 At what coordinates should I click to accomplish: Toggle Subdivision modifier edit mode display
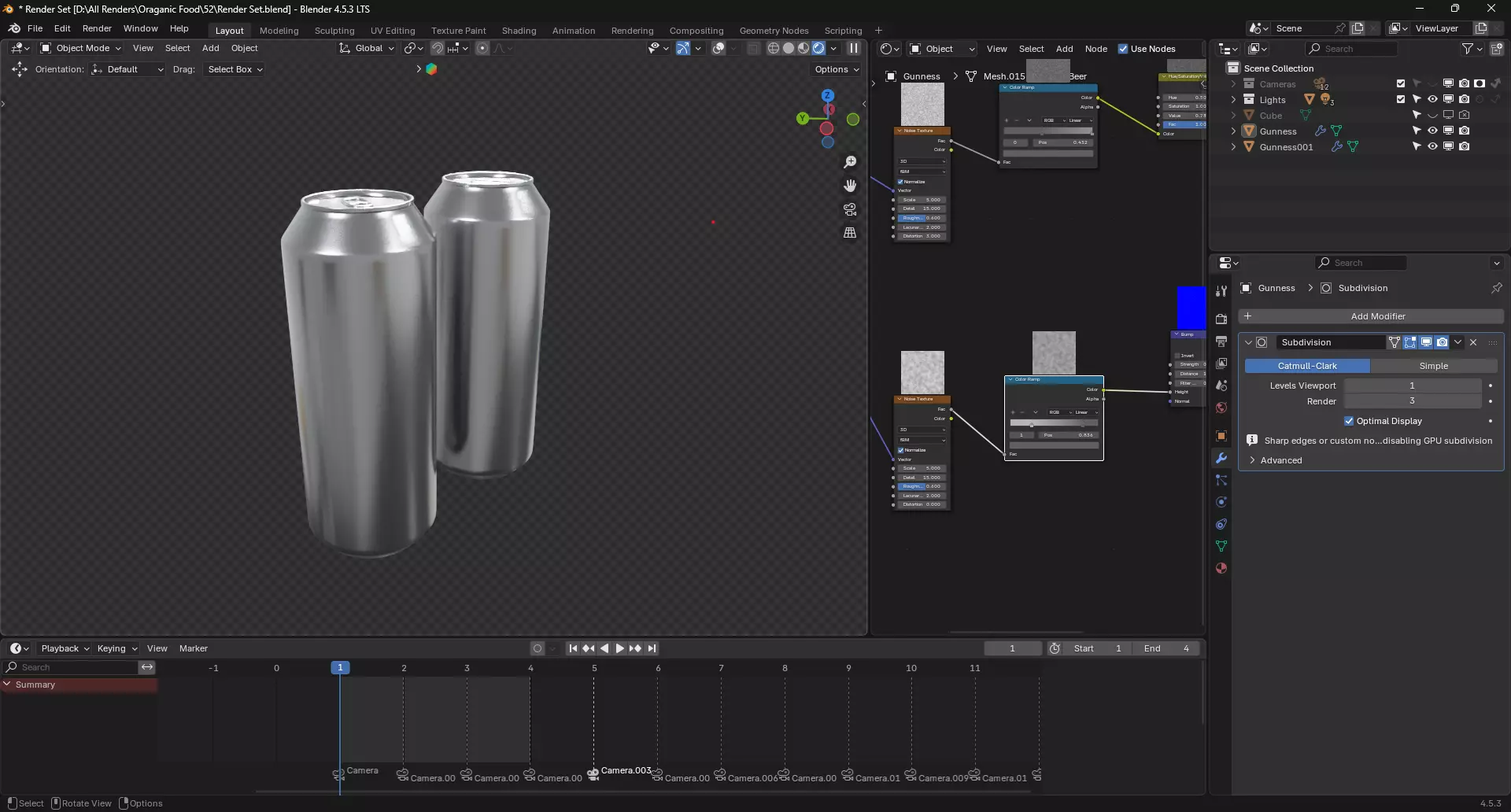(x=1410, y=342)
